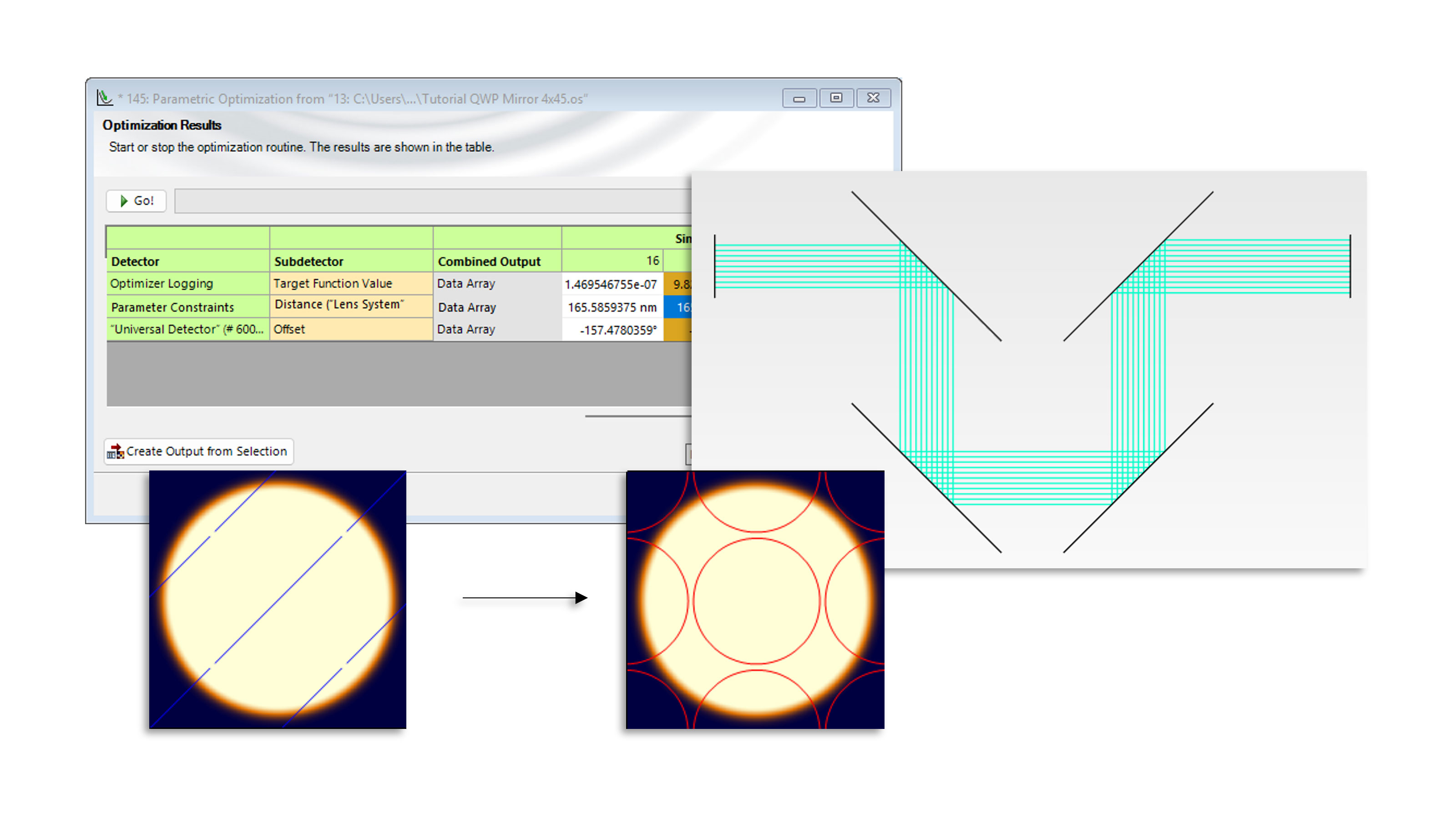The image size is (1456, 819).
Task: Click Create Output from Selection button
Action: 198,451
